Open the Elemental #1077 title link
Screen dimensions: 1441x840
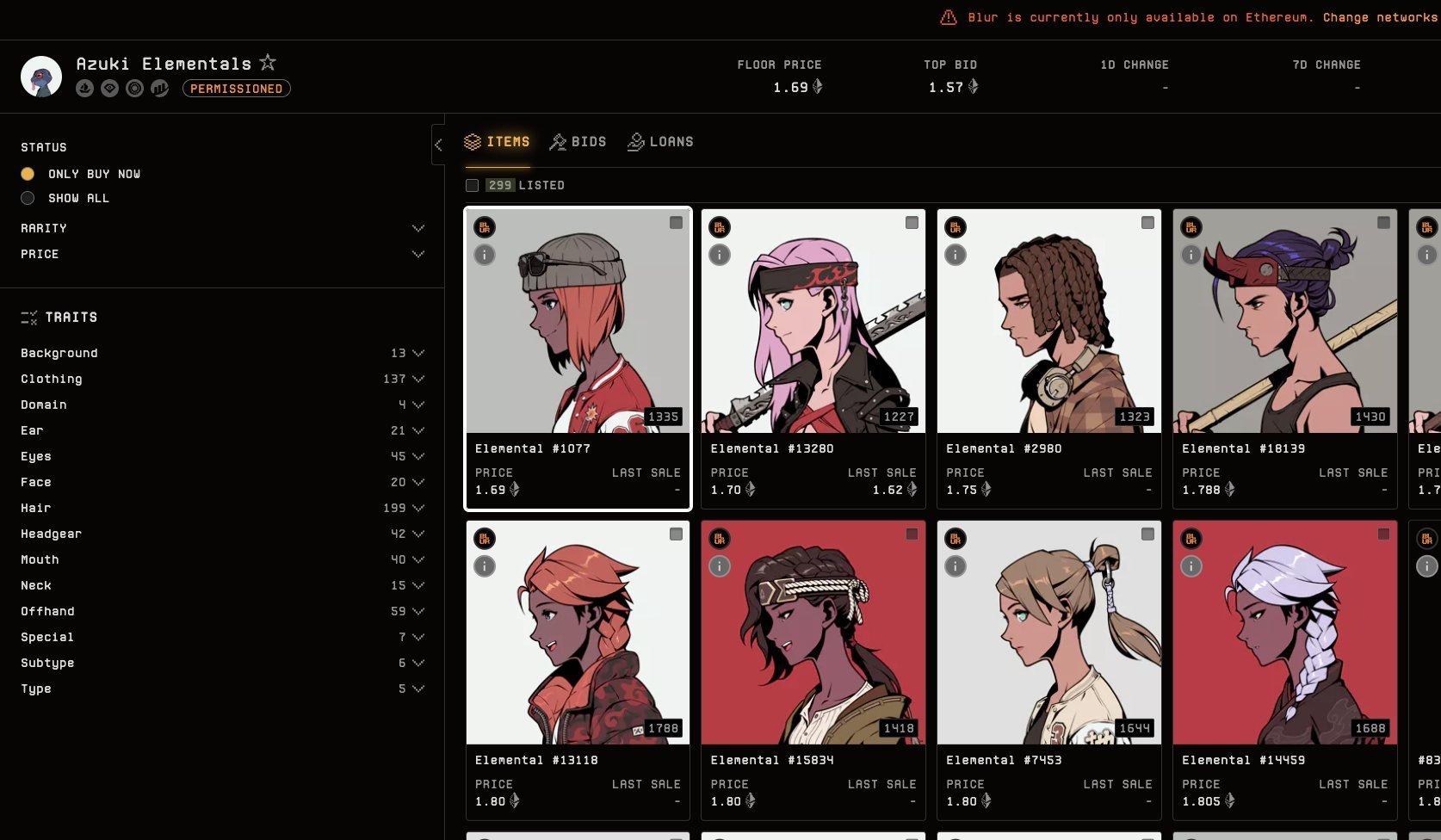[533, 448]
